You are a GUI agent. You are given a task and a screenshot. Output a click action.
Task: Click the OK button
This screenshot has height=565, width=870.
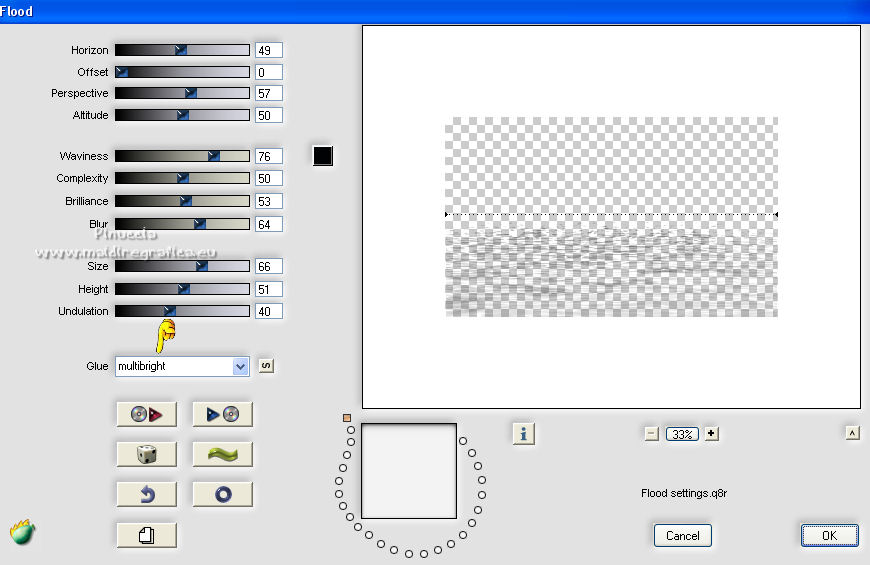[x=829, y=536]
